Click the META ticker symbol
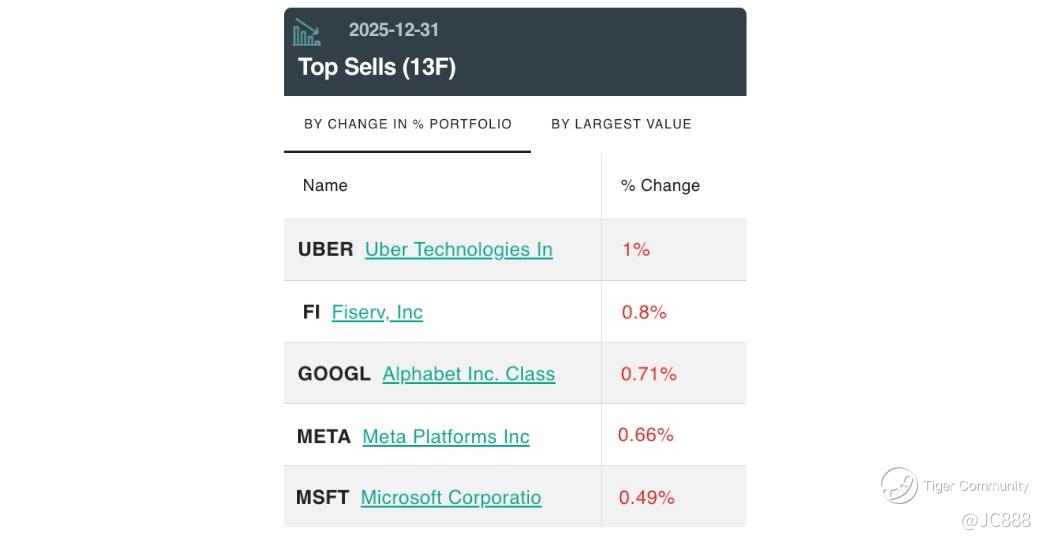Image resolution: width=1051 pixels, height=545 pixels. click(x=324, y=436)
